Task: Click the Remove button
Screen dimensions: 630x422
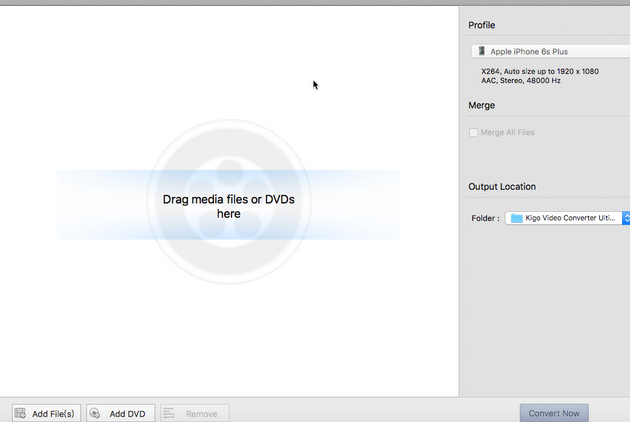Action: coord(195,413)
